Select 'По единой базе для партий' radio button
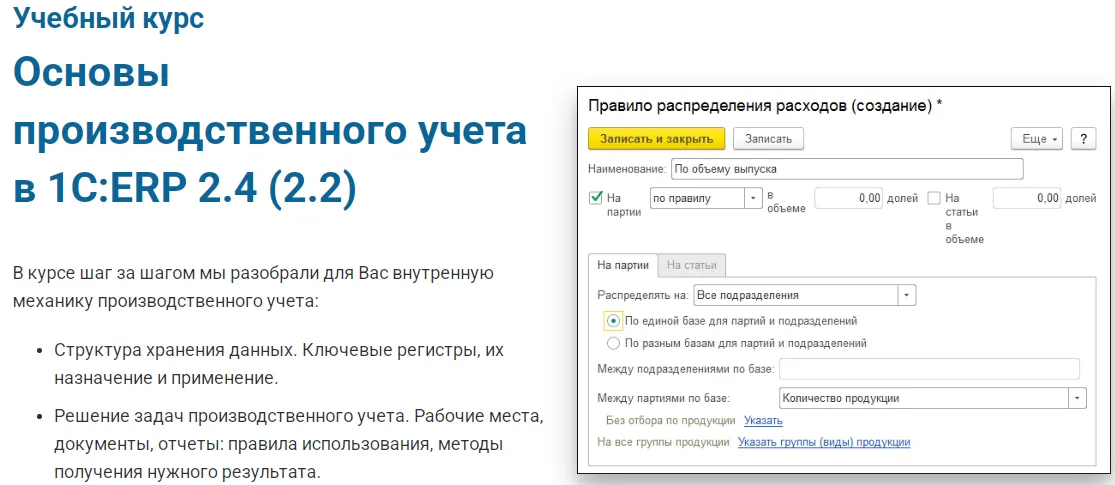This screenshot has height=485, width=1115. pos(614,321)
